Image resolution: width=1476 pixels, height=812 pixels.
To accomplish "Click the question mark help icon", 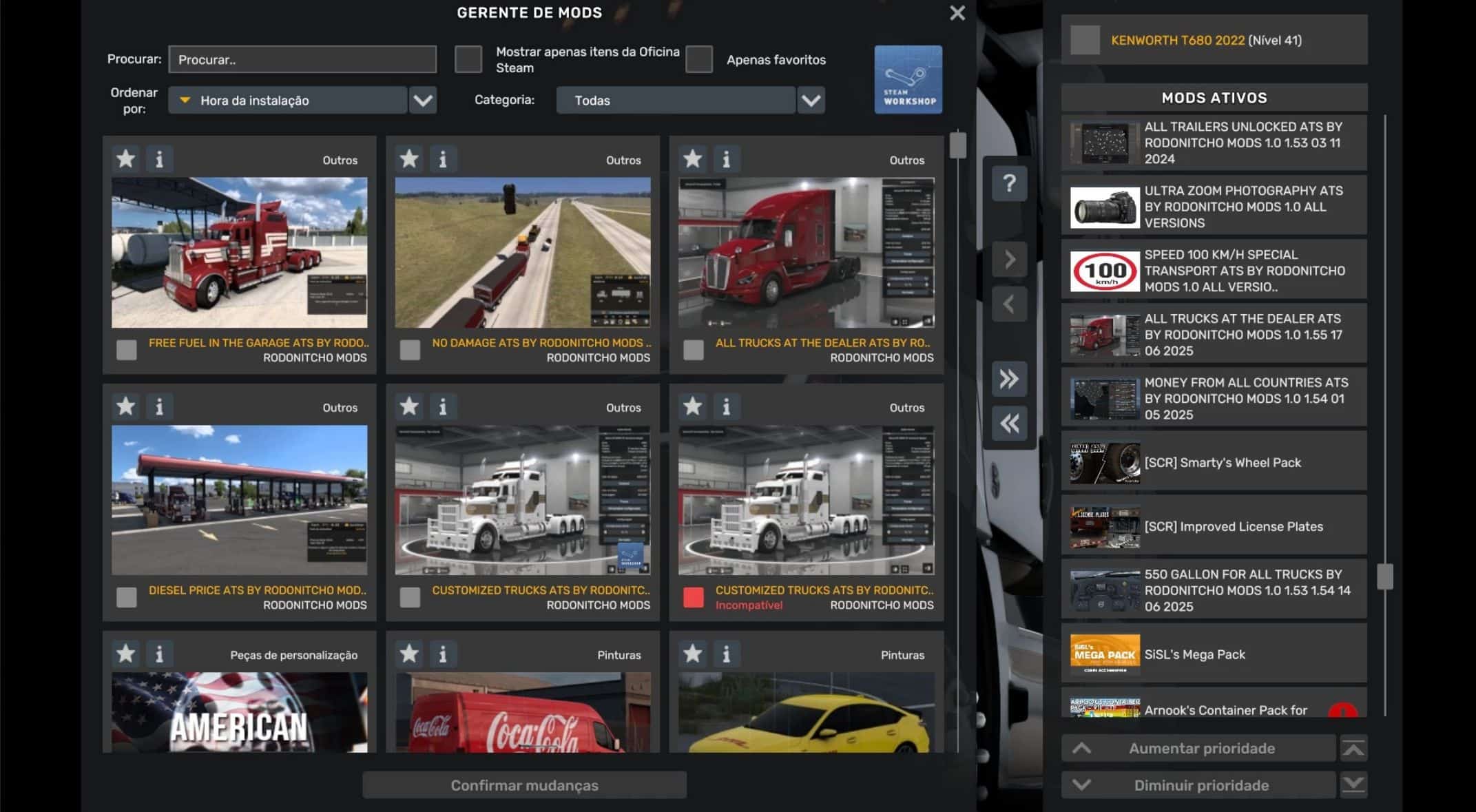I will coord(1009,183).
